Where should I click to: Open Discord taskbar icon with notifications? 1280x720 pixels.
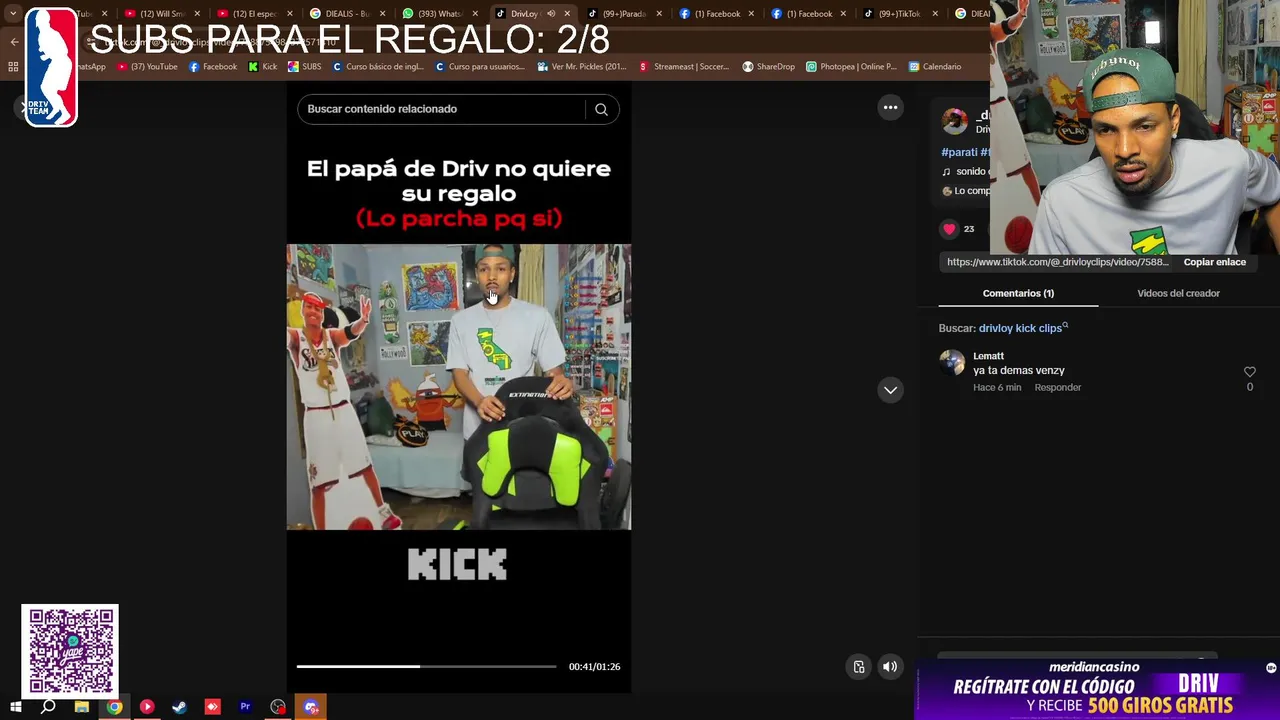[311, 707]
